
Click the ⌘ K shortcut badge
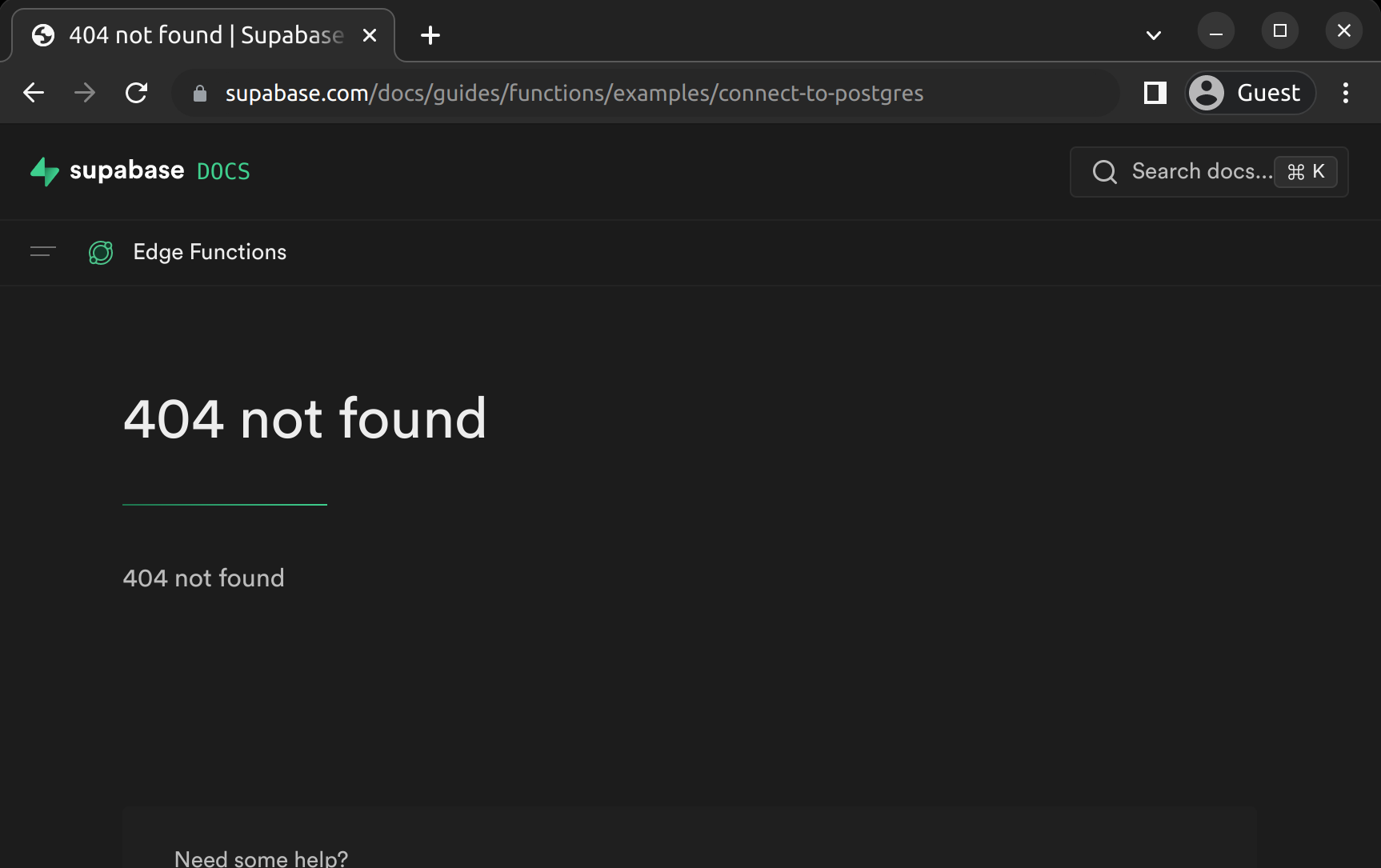(1305, 172)
